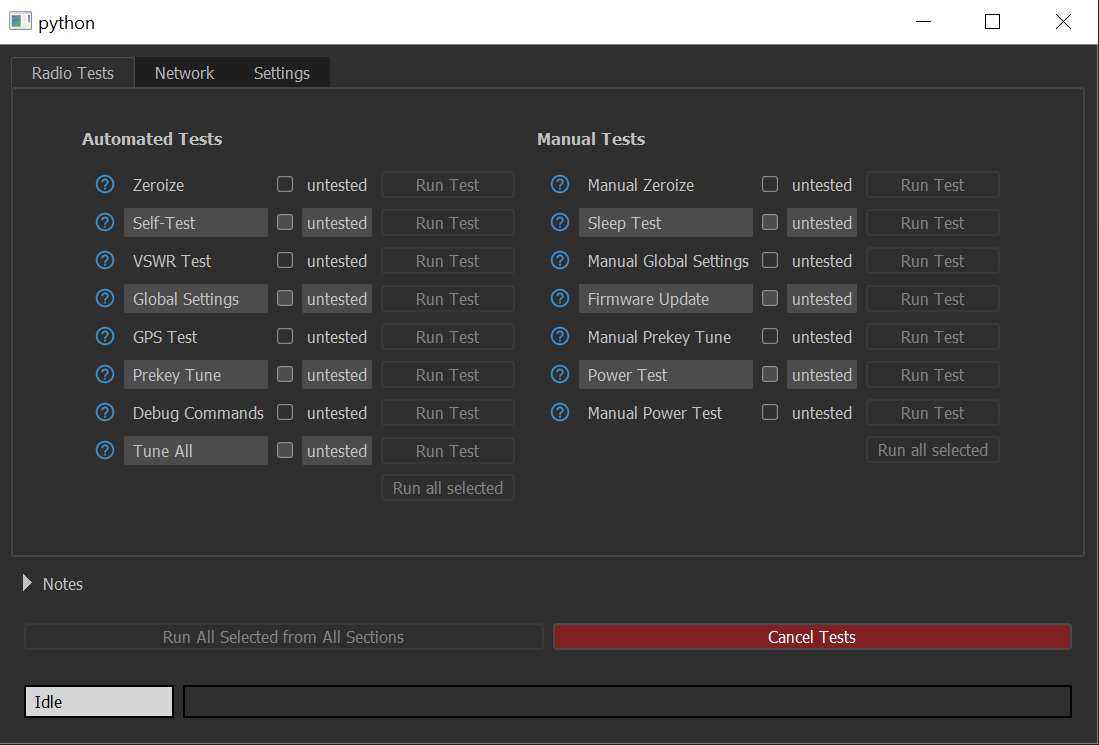The image size is (1099, 745).
Task: Click the Idle status field
Action: pyautogui.click(x=99, y=702)
